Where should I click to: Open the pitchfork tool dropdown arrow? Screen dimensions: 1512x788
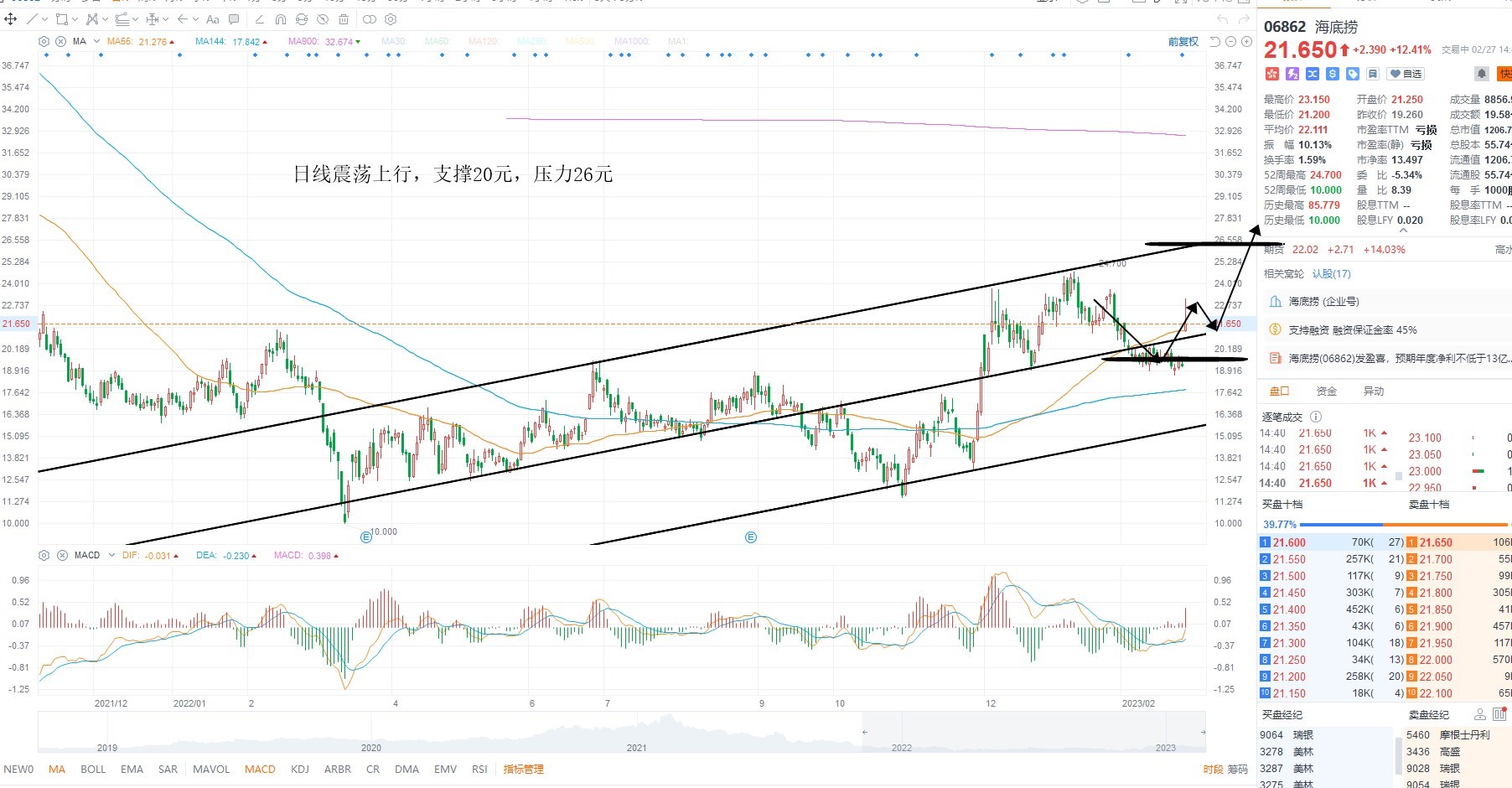[105, 19]
